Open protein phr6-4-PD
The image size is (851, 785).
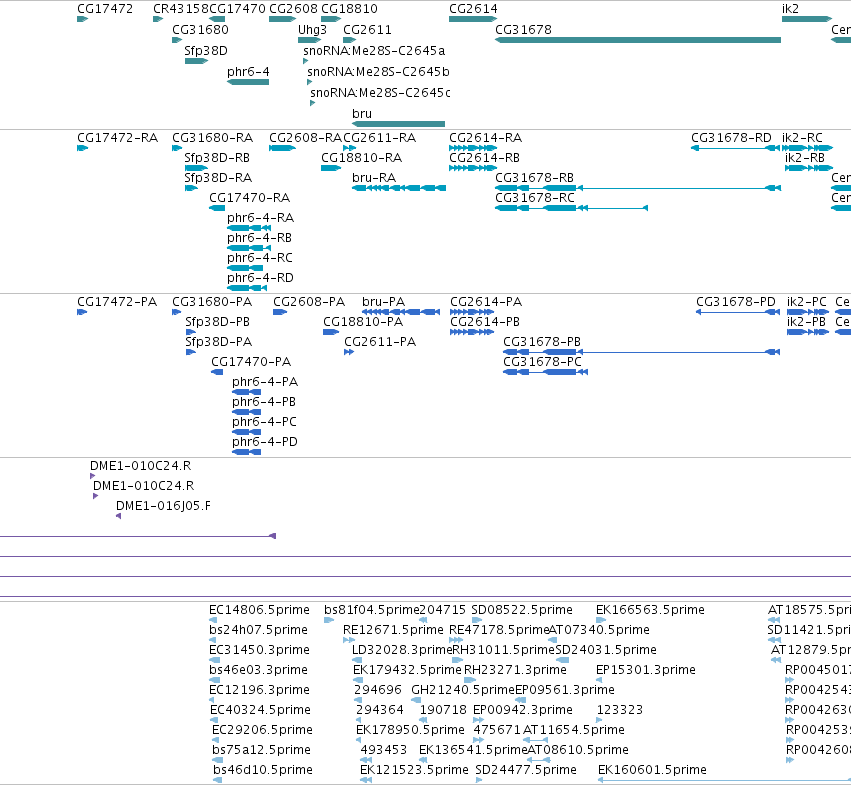[265, 442]
